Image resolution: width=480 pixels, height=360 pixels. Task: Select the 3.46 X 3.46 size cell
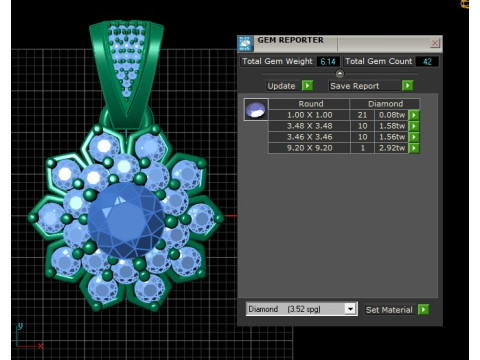[x=310, y=137]
